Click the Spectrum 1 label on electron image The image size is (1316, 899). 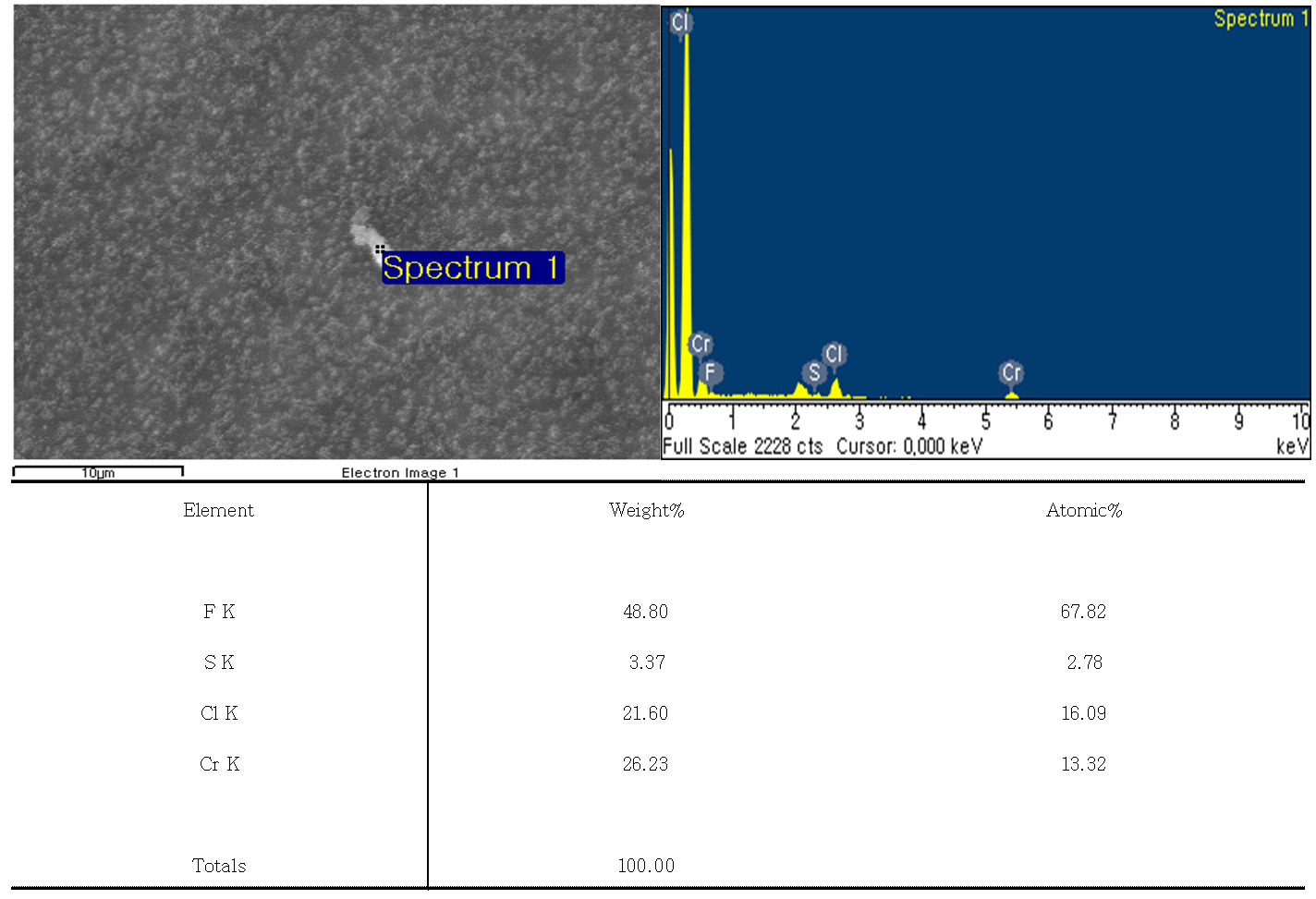[x=472, y=268]
